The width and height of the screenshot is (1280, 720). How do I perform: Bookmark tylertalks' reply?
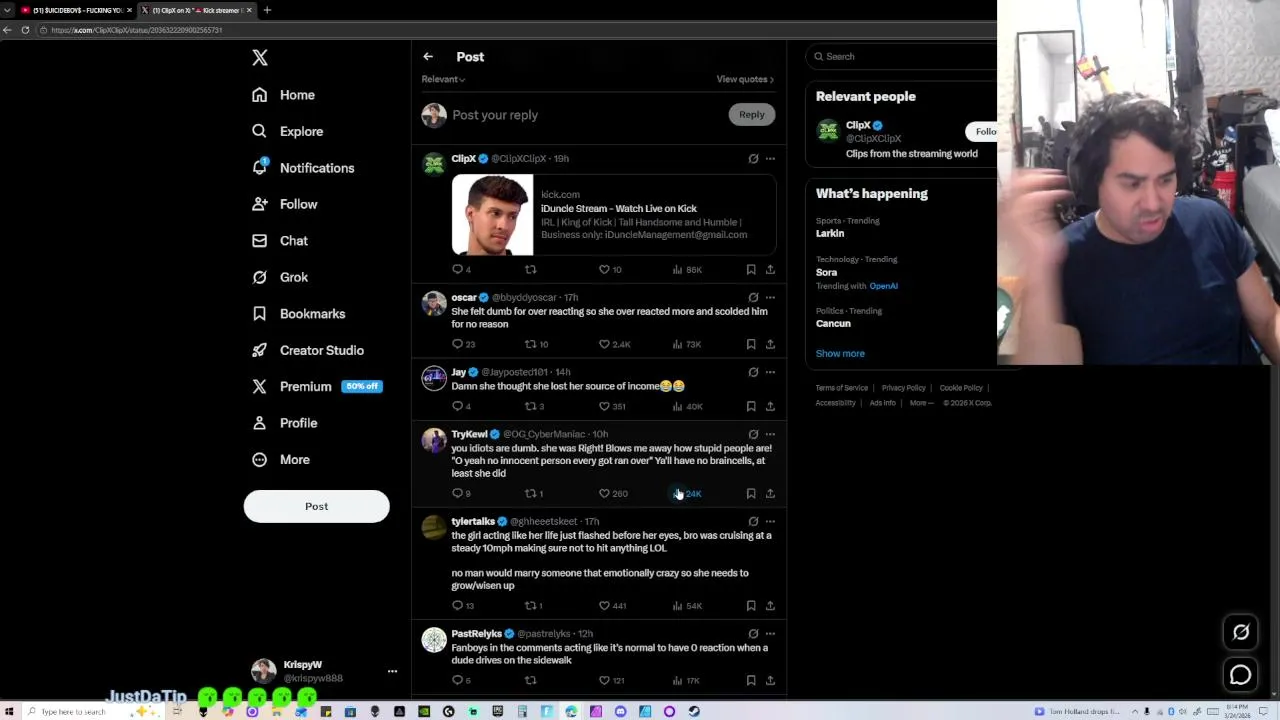pos(751,606)
